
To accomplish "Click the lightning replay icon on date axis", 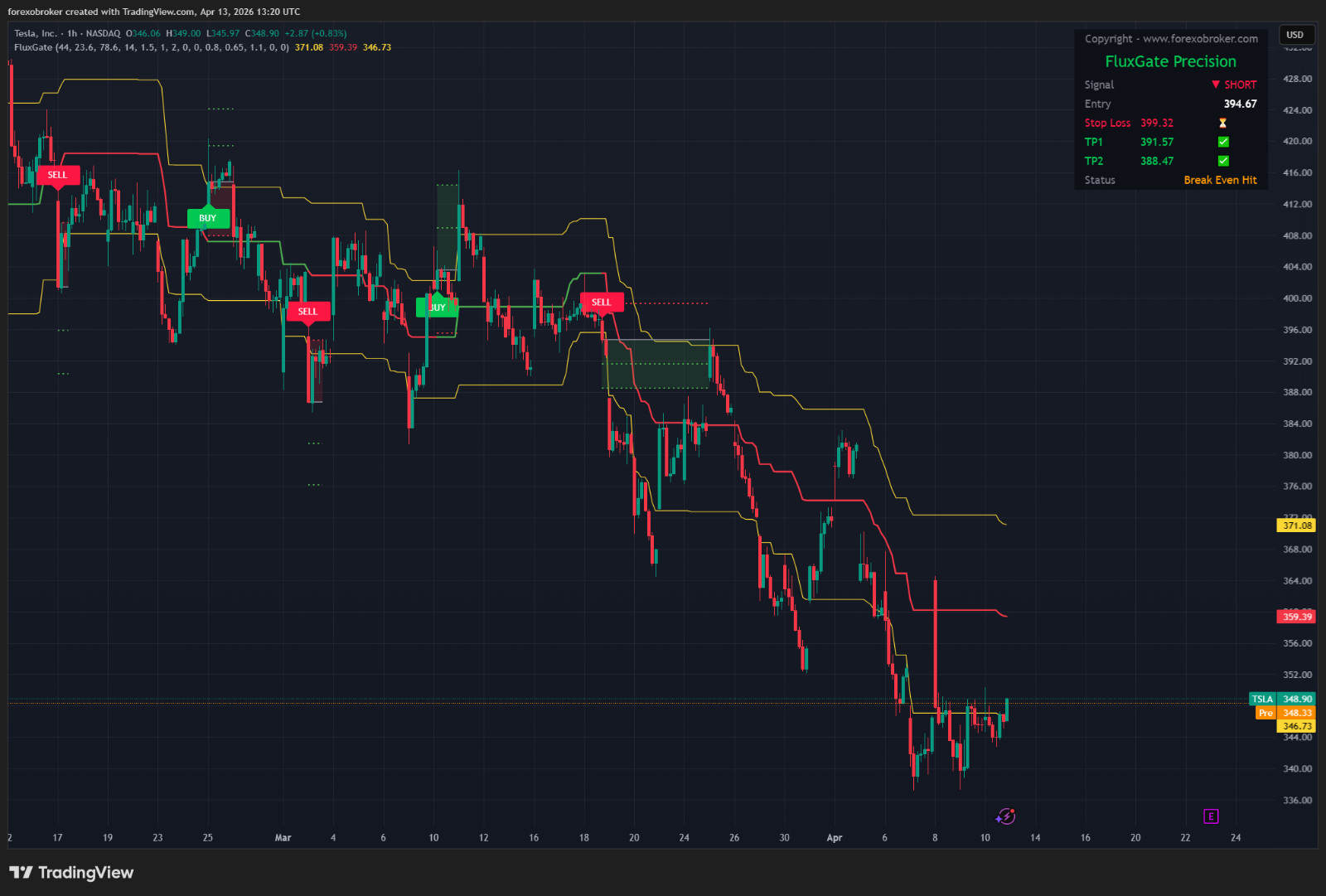I will 1005,816.
